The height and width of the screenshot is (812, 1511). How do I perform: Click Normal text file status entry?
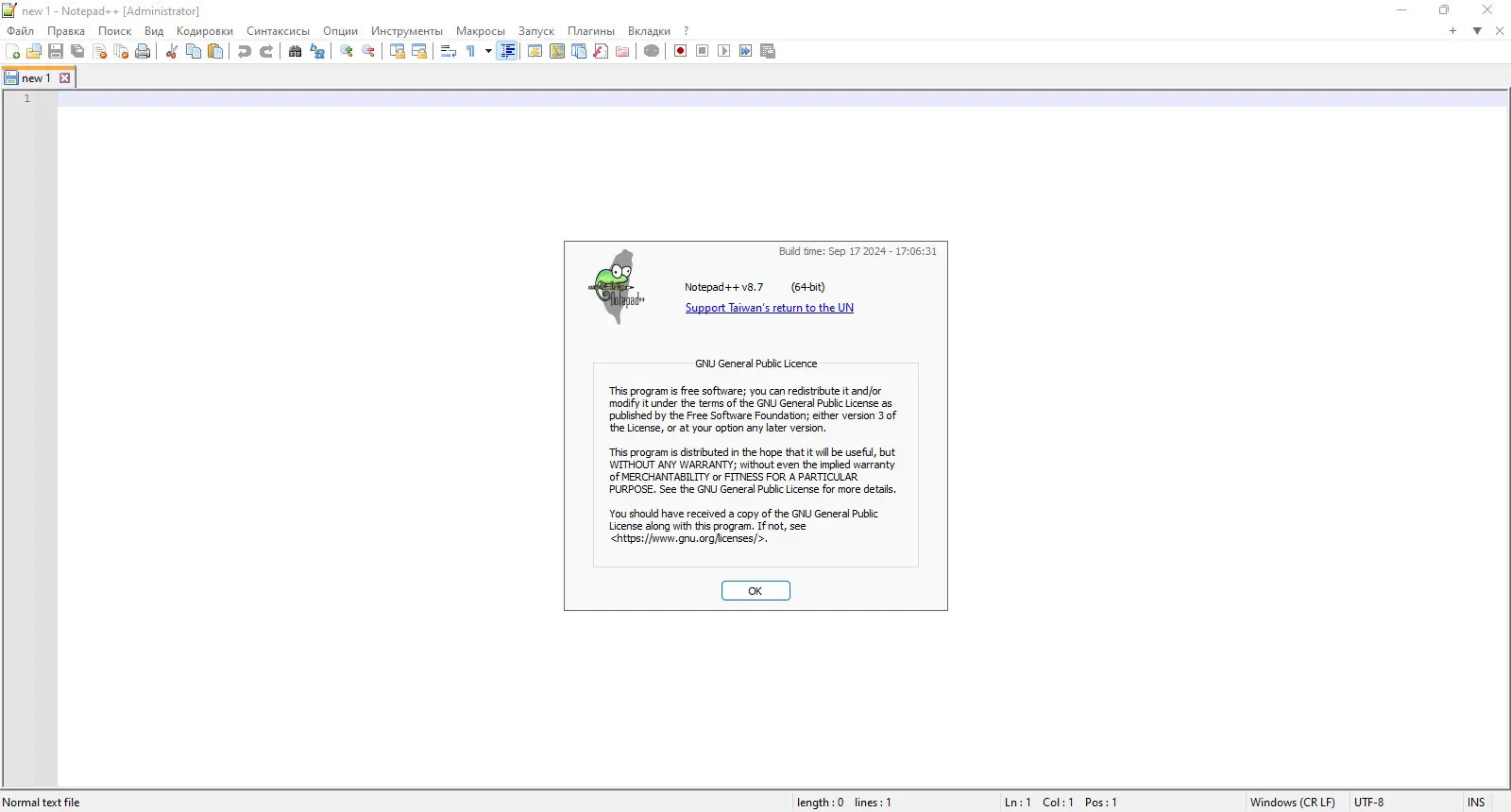pos(42,803)
